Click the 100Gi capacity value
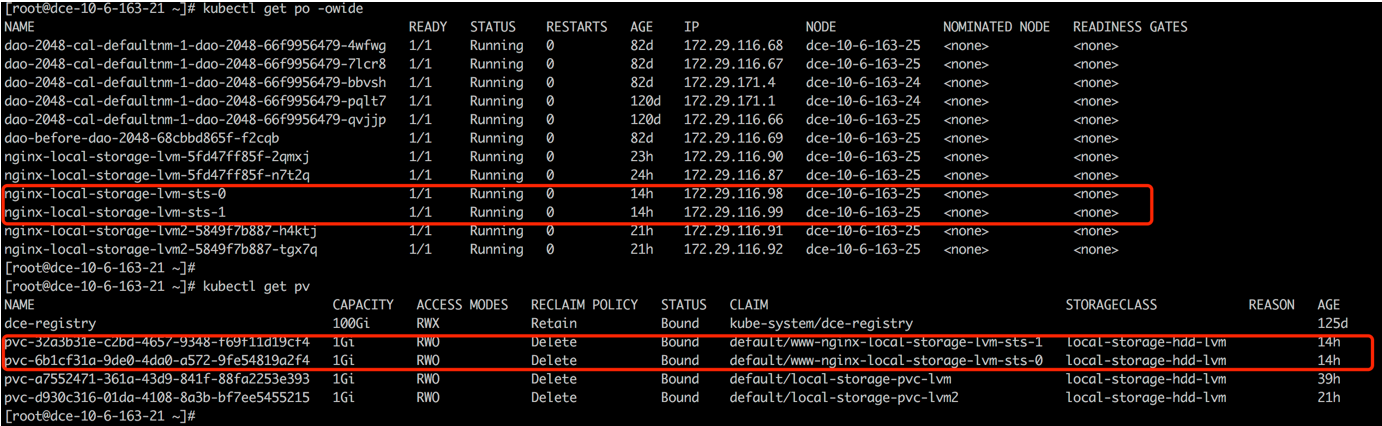The height and width of the screenshot is (426, 1382). tap(354, 324)
